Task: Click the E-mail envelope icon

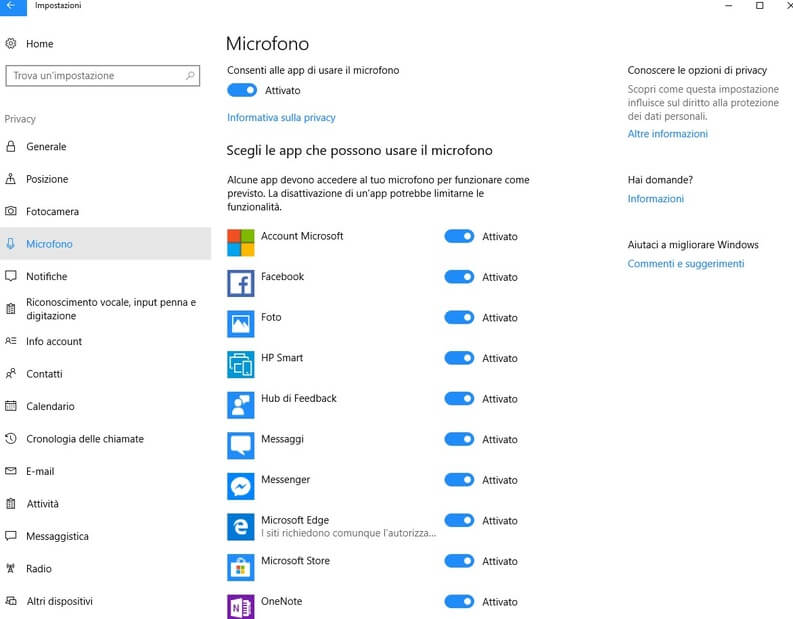Action: 11,471
